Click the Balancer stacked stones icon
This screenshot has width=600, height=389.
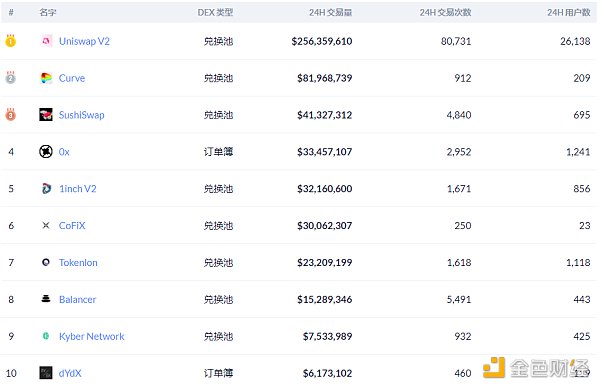coord(46,299)
